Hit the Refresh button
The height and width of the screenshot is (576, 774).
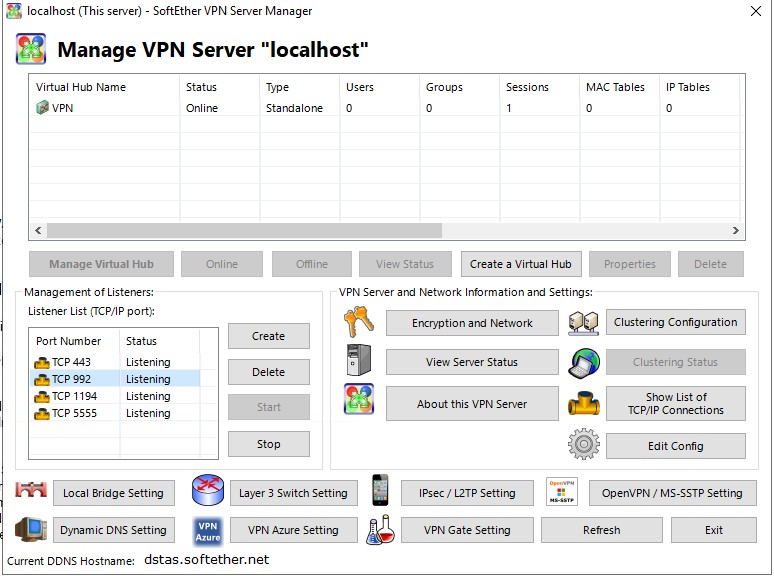[601, 530]
